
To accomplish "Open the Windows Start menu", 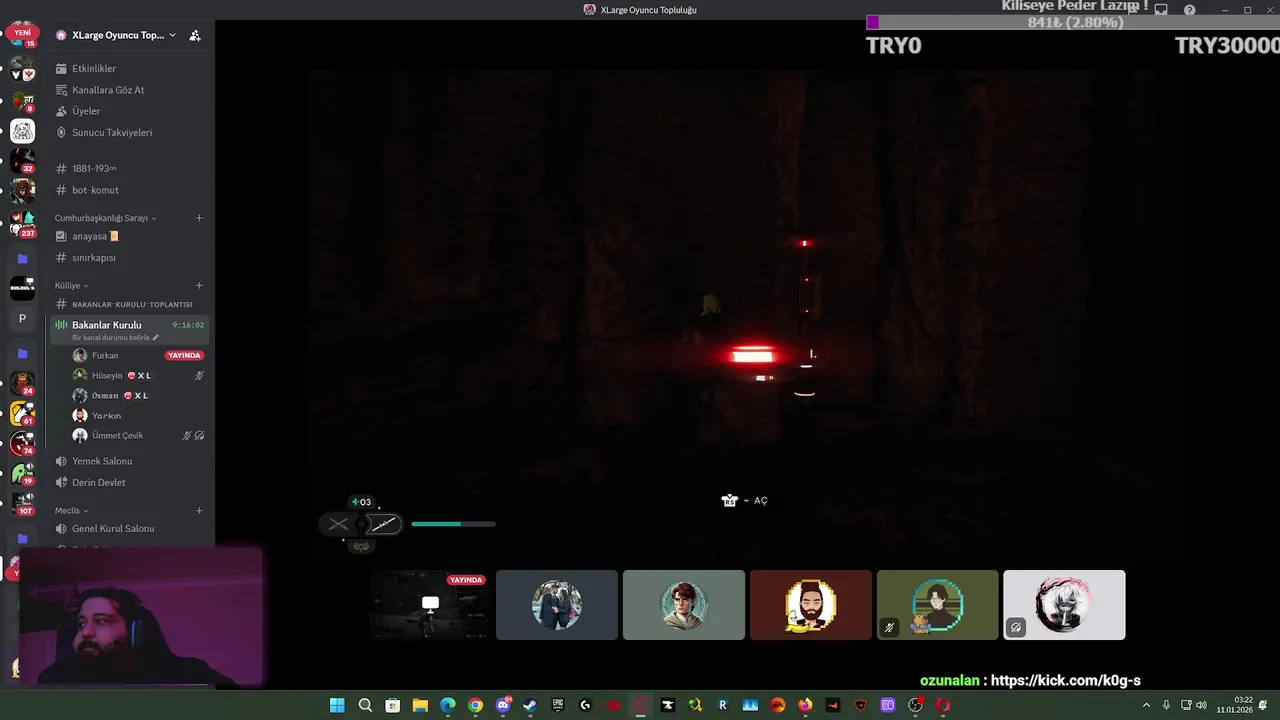I will coord(337,705).
